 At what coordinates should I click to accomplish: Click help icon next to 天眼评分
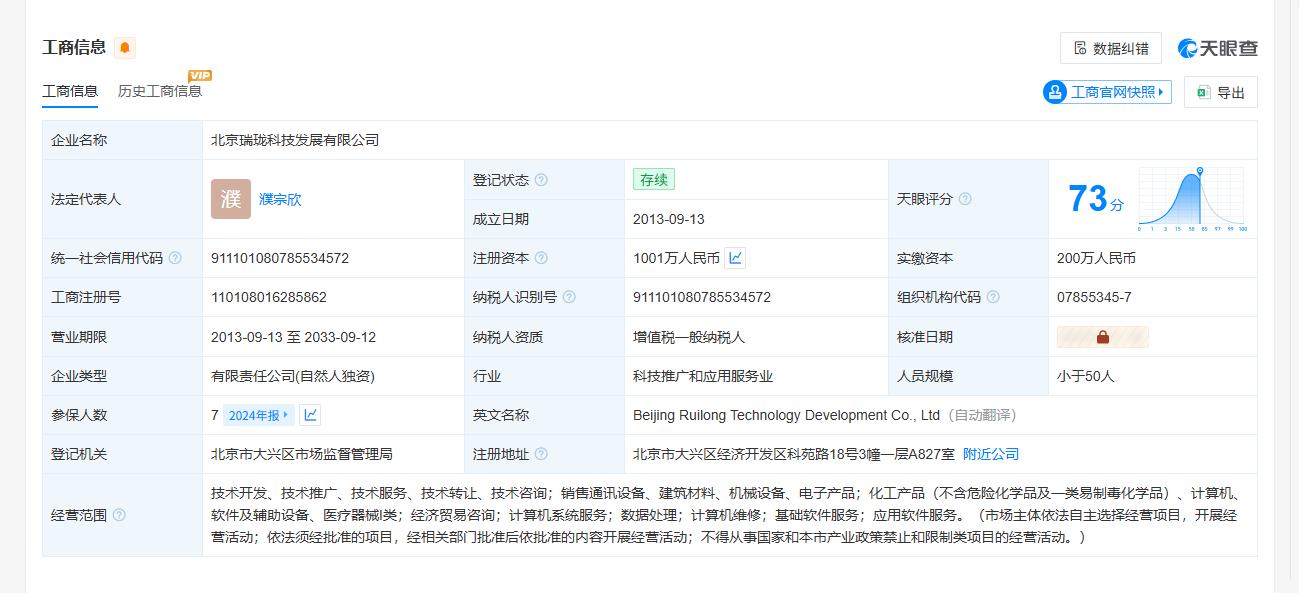(965, 199)
